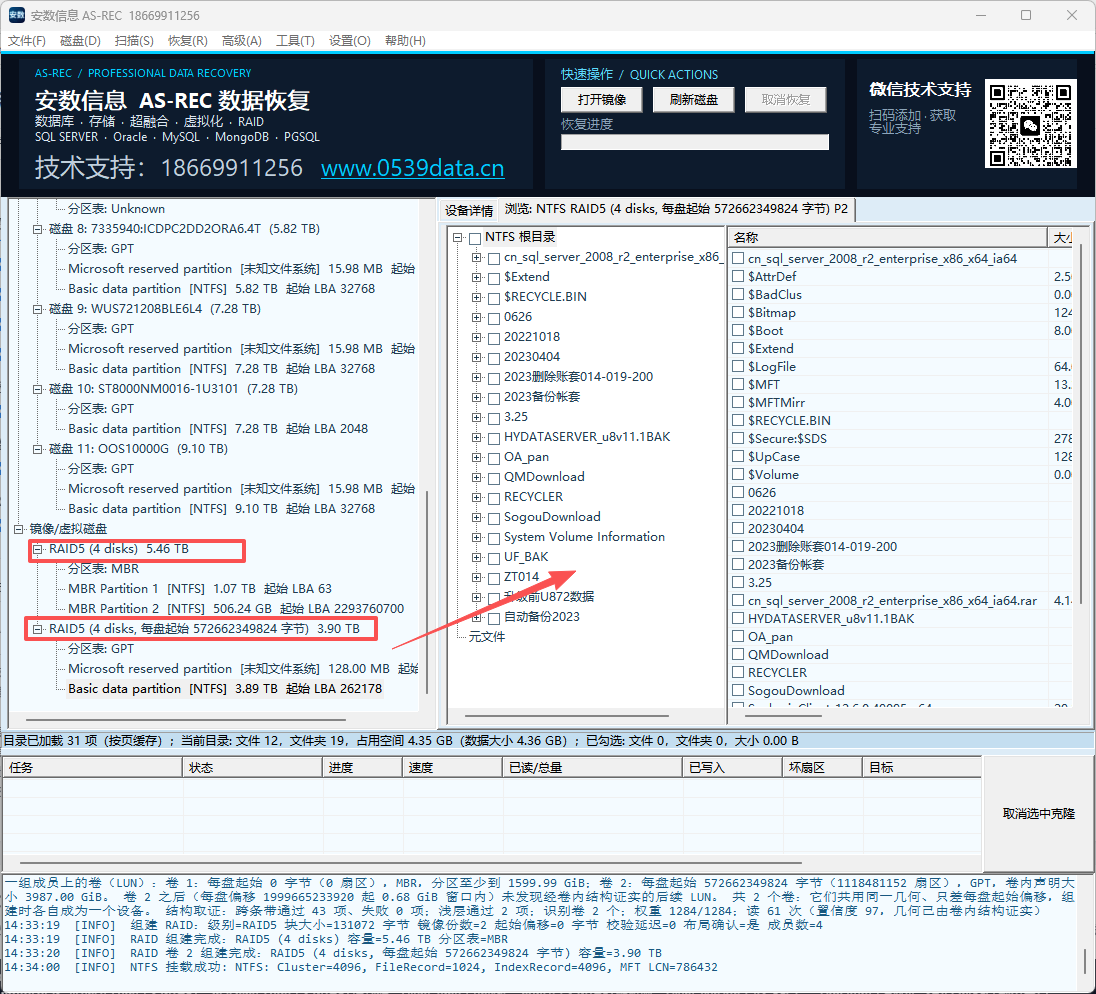Check the $MFT file checkbox in list
Image resolution: width=1096 pixels, height=994 pixels.
[737, 384]
